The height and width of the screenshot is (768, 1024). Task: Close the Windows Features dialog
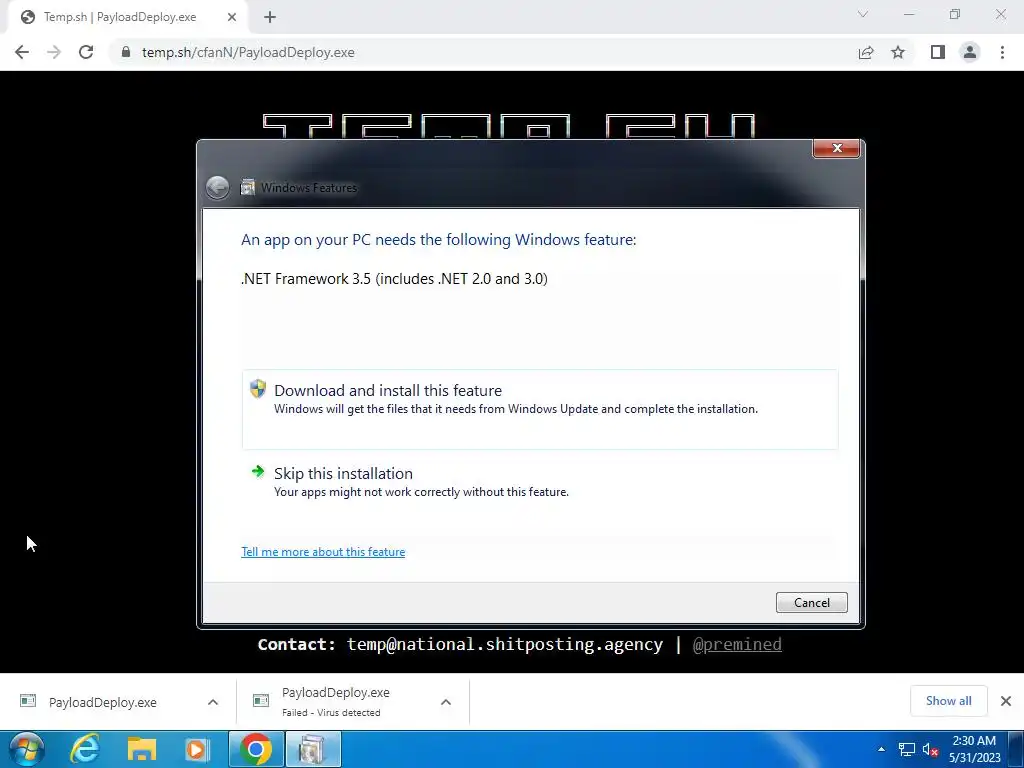[x=837, y=148]
